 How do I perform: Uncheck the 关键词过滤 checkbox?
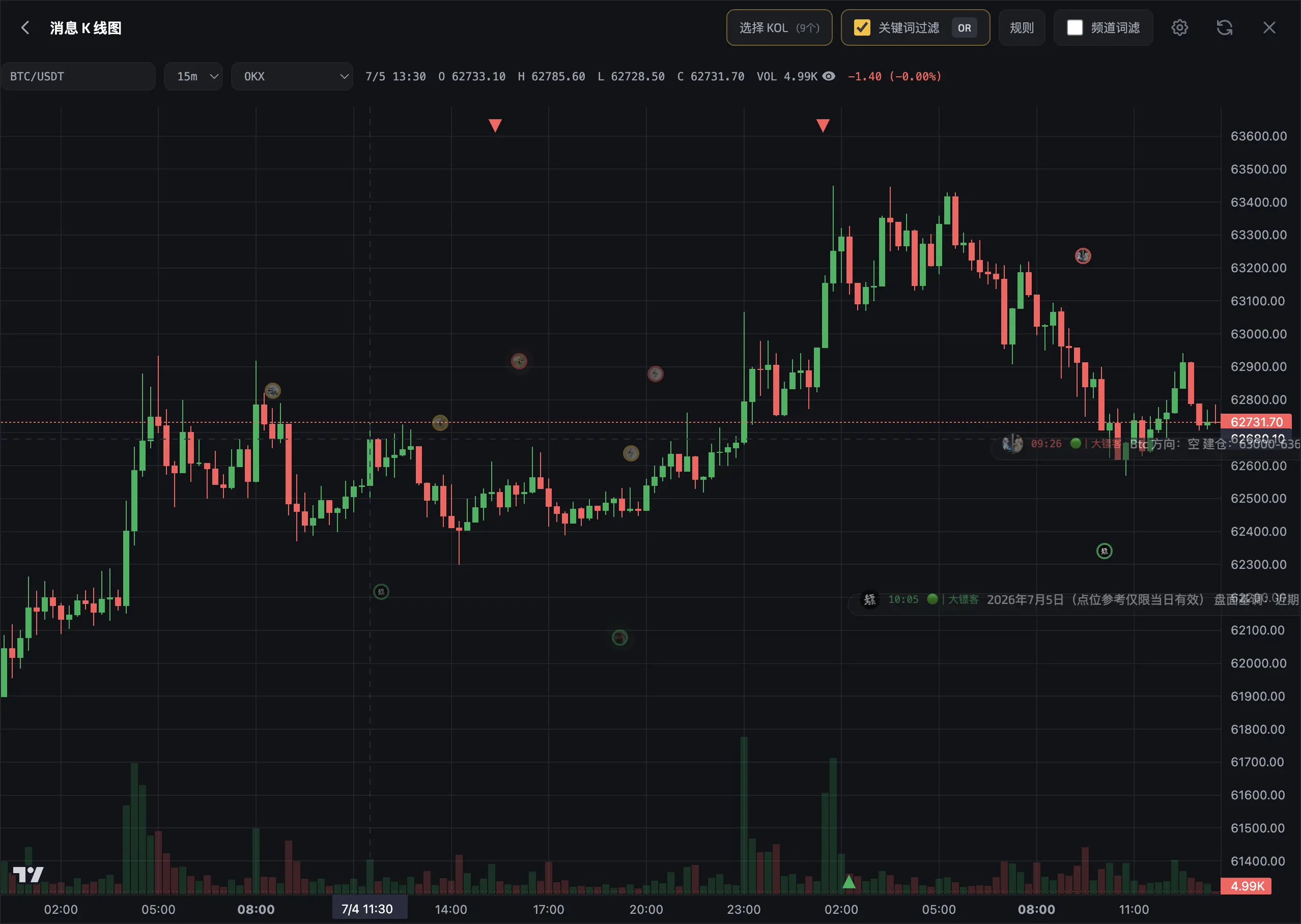862,27
